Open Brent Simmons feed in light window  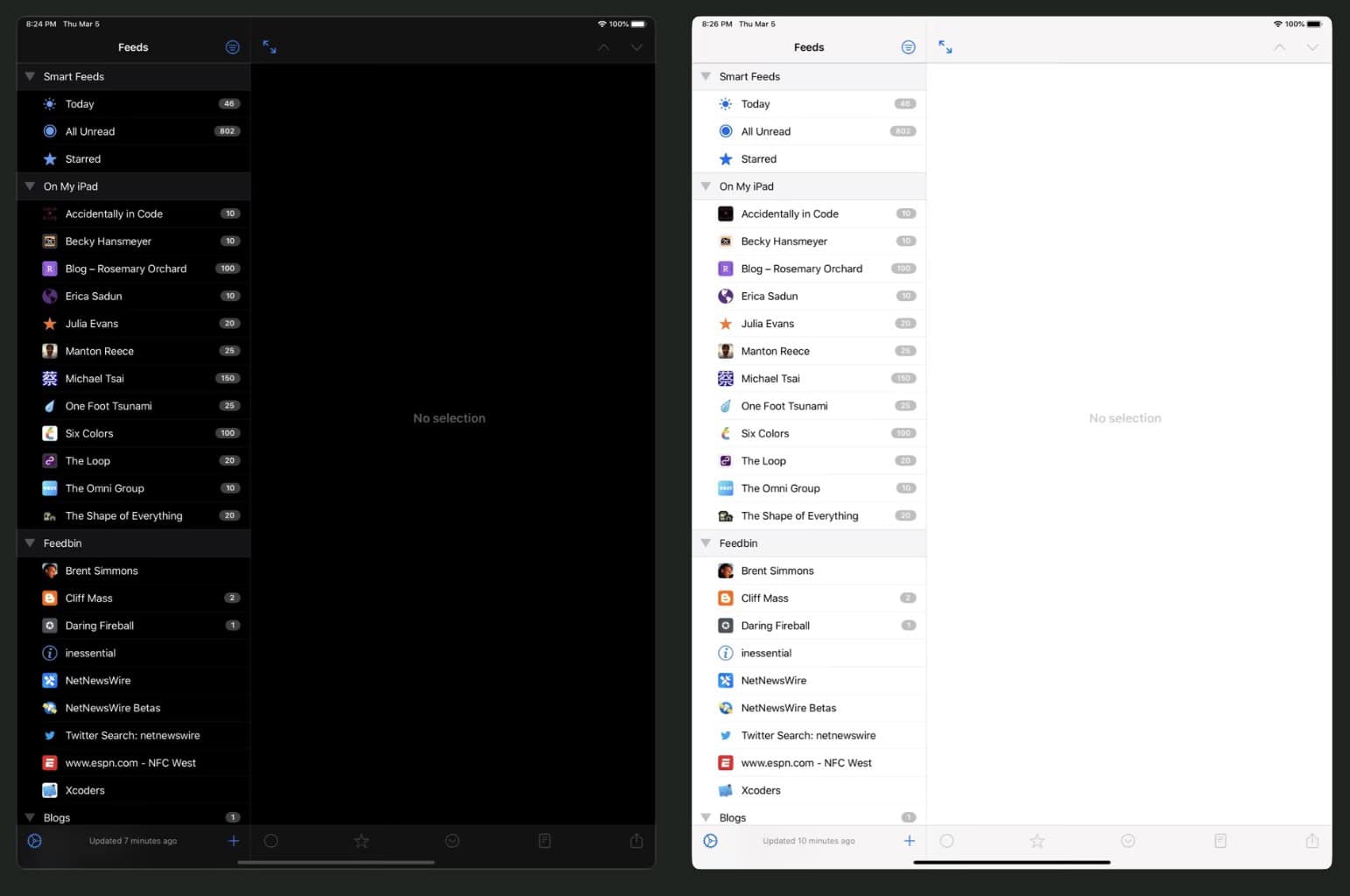810,570
